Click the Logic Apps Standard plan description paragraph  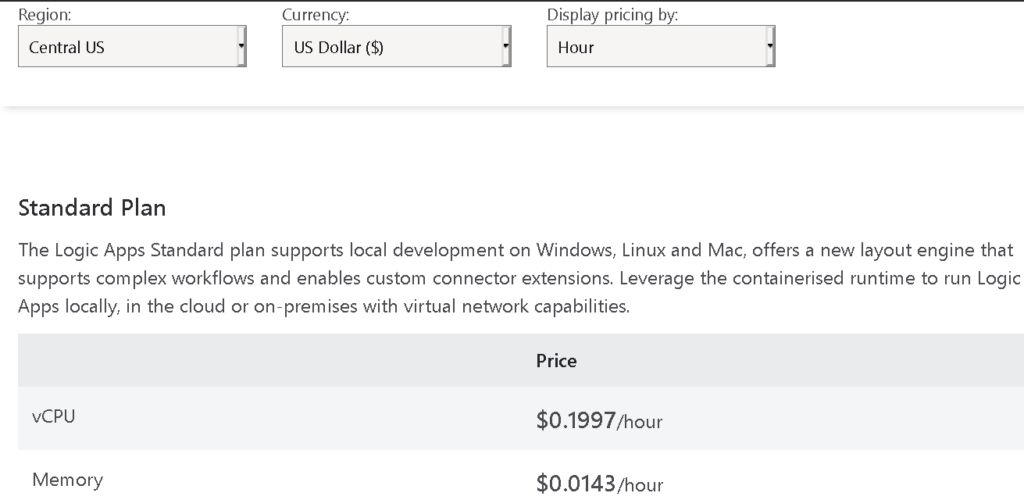point(519,278)
